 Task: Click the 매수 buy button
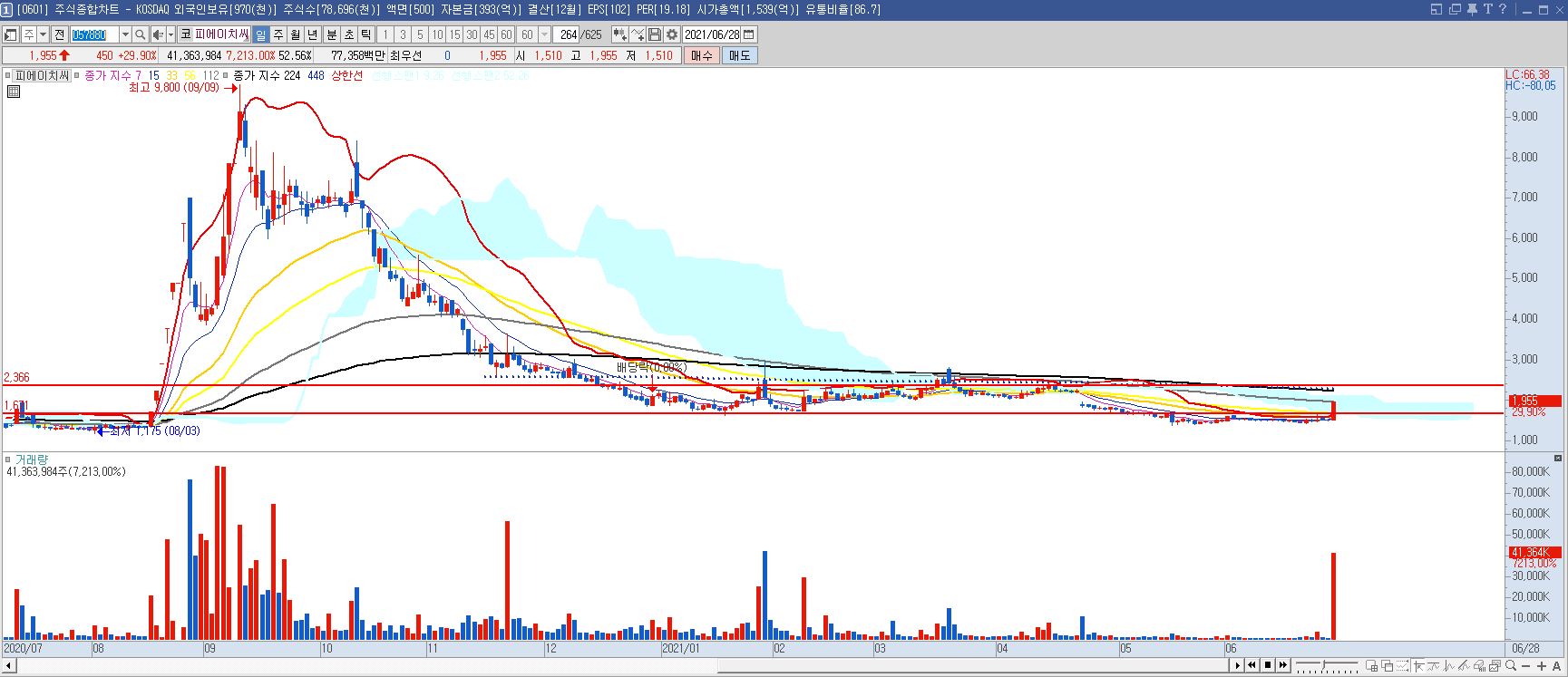pyautogui.click(x=702, y=55)
